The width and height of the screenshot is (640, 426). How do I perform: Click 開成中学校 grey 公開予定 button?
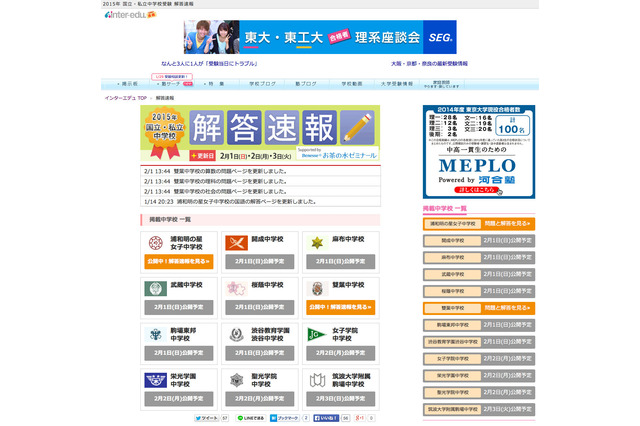point(260,261)
